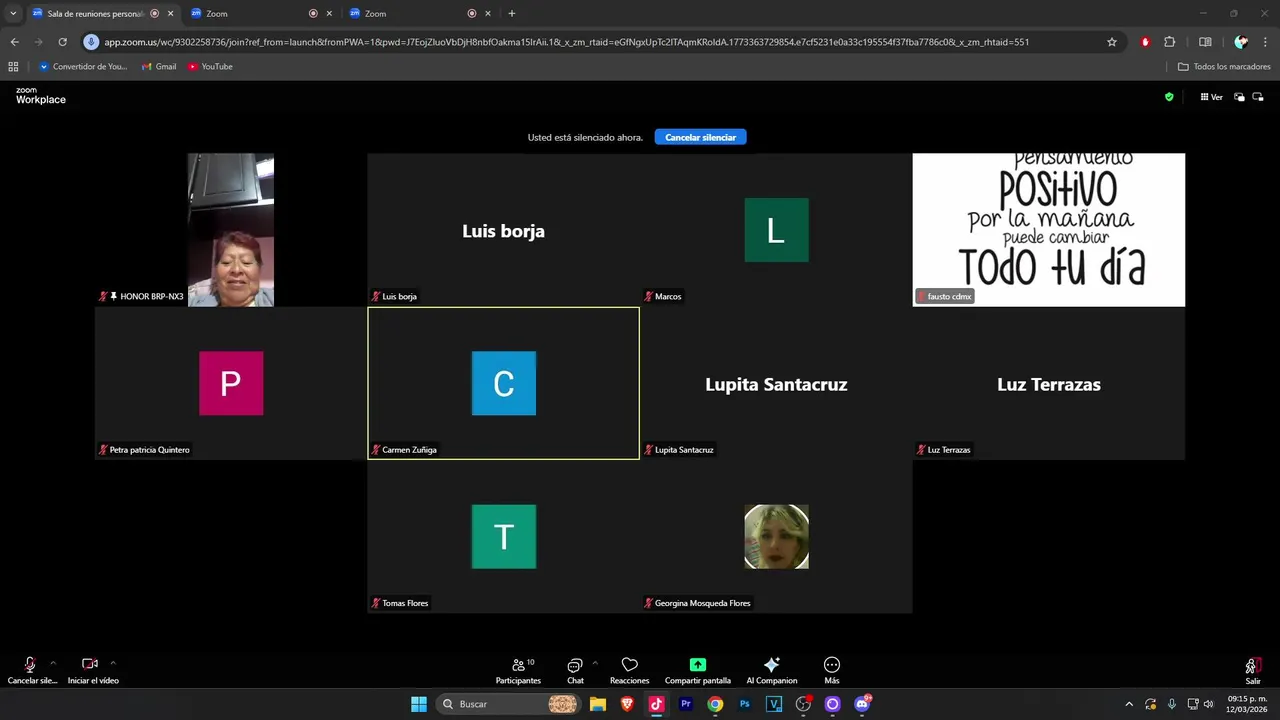Open Premiere Pro from the taskbar

pyautogui.click(x=686, y=704)
